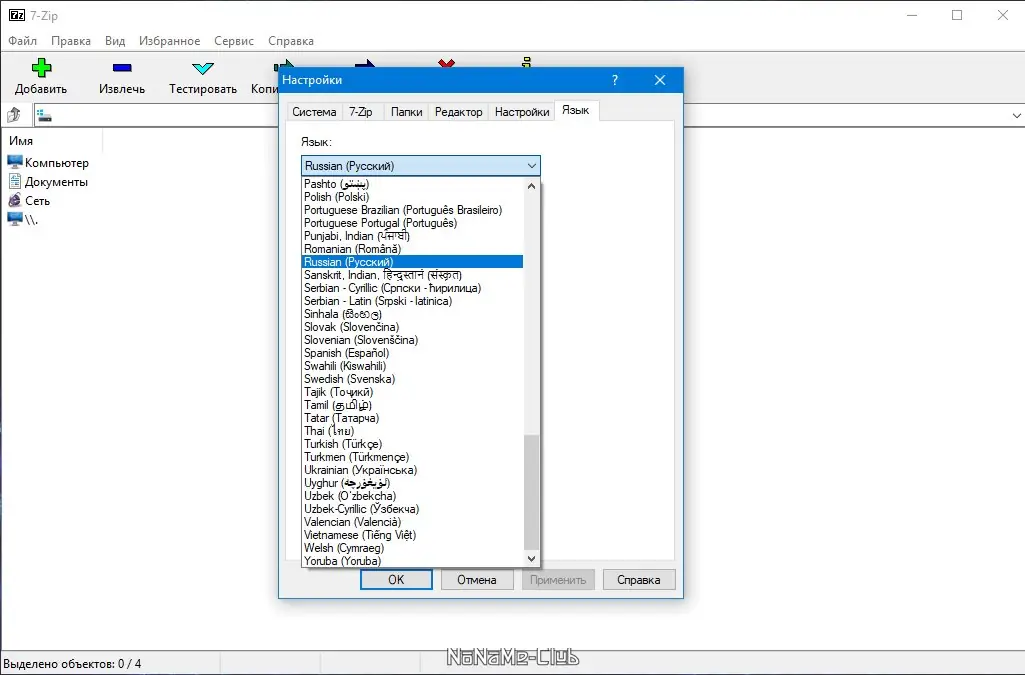Click the up-folder arrow icon
Screen dimensions: 1025x675
(x=14, y=115)
